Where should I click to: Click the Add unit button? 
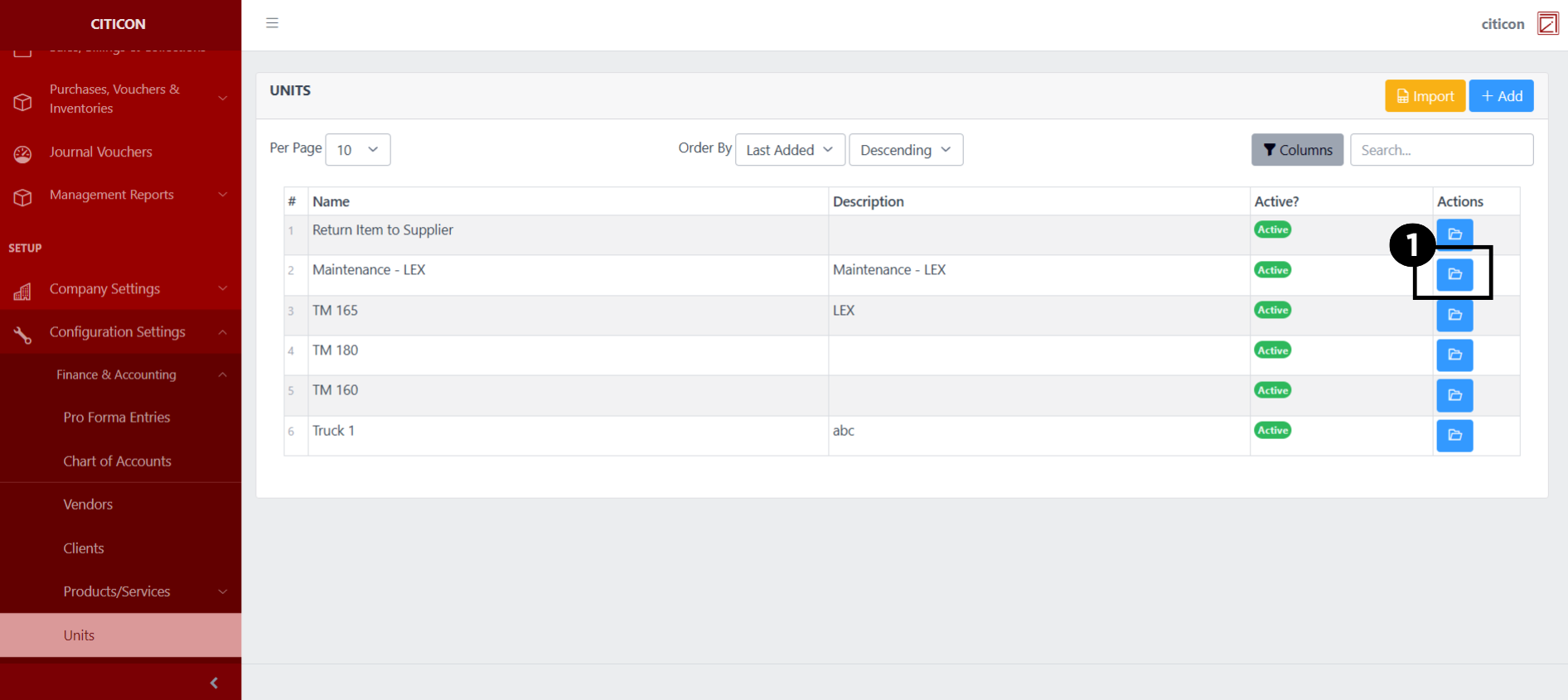coord(1501,96)
